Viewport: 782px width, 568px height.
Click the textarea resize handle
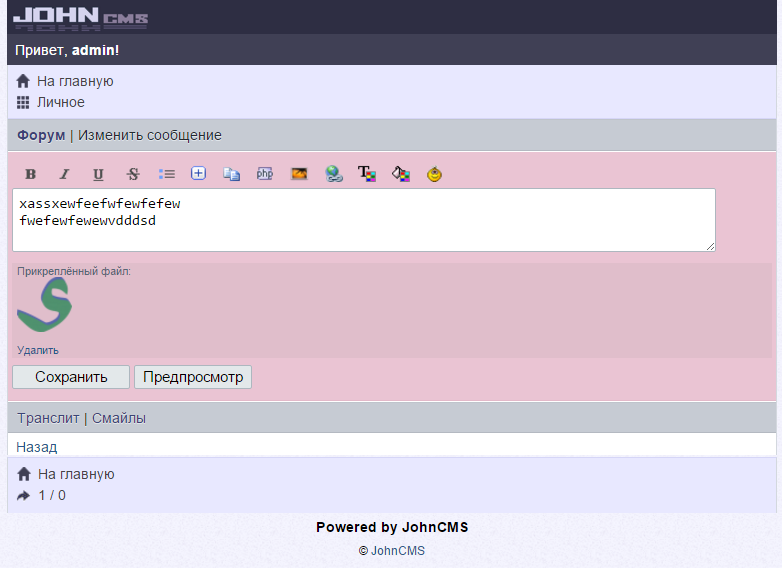(x=710, y=246)
